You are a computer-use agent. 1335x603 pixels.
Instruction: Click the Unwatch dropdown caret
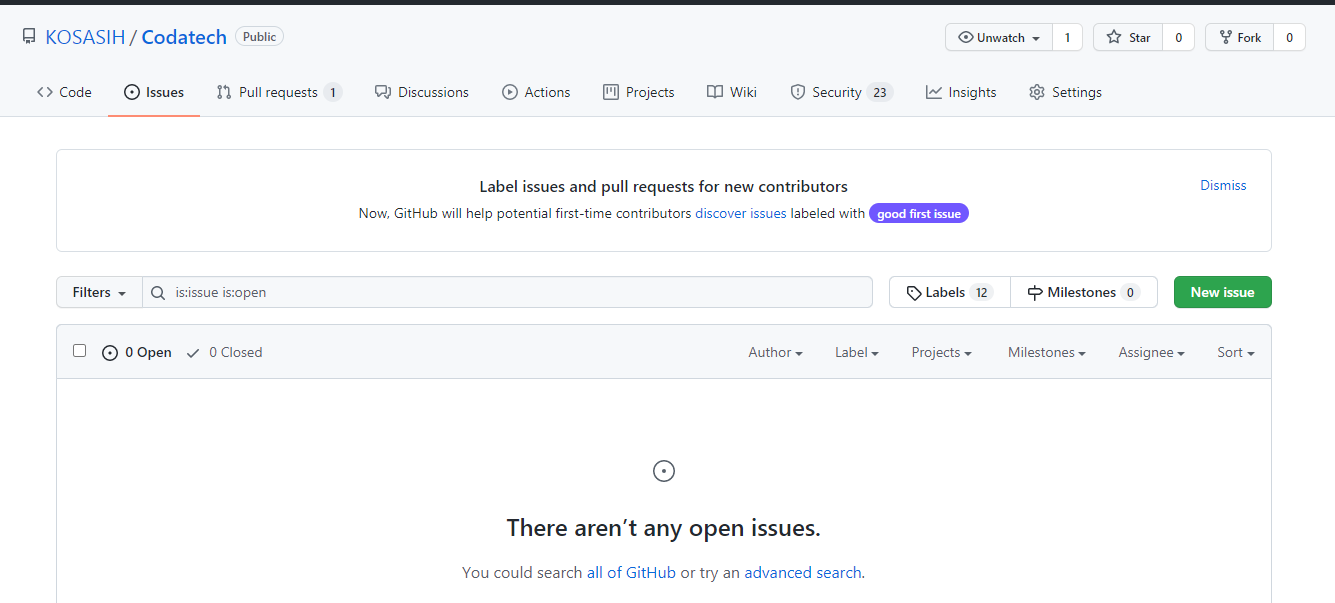point(1036,39)
